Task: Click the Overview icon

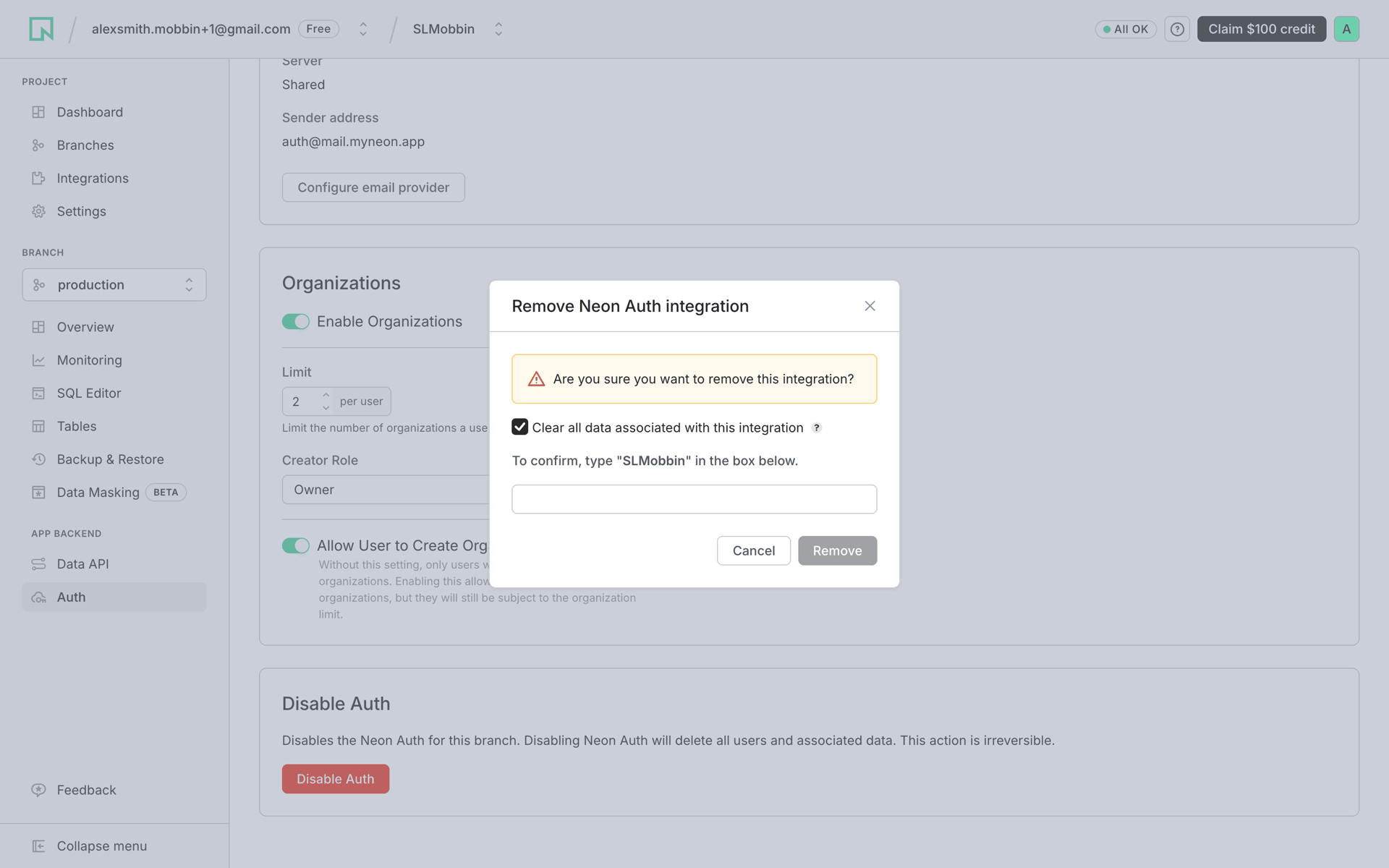Action: pos(38,327)
